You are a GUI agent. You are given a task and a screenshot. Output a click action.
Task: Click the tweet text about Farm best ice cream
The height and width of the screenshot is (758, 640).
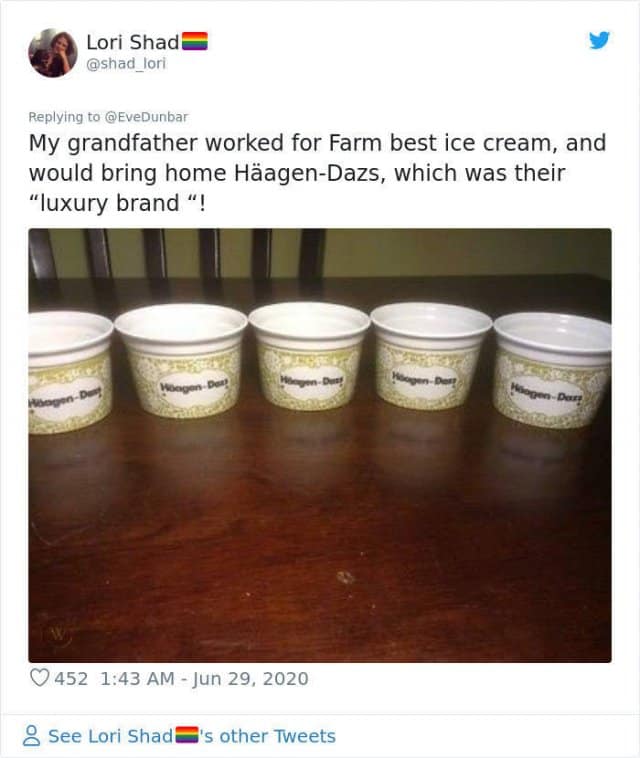(317, 173)
